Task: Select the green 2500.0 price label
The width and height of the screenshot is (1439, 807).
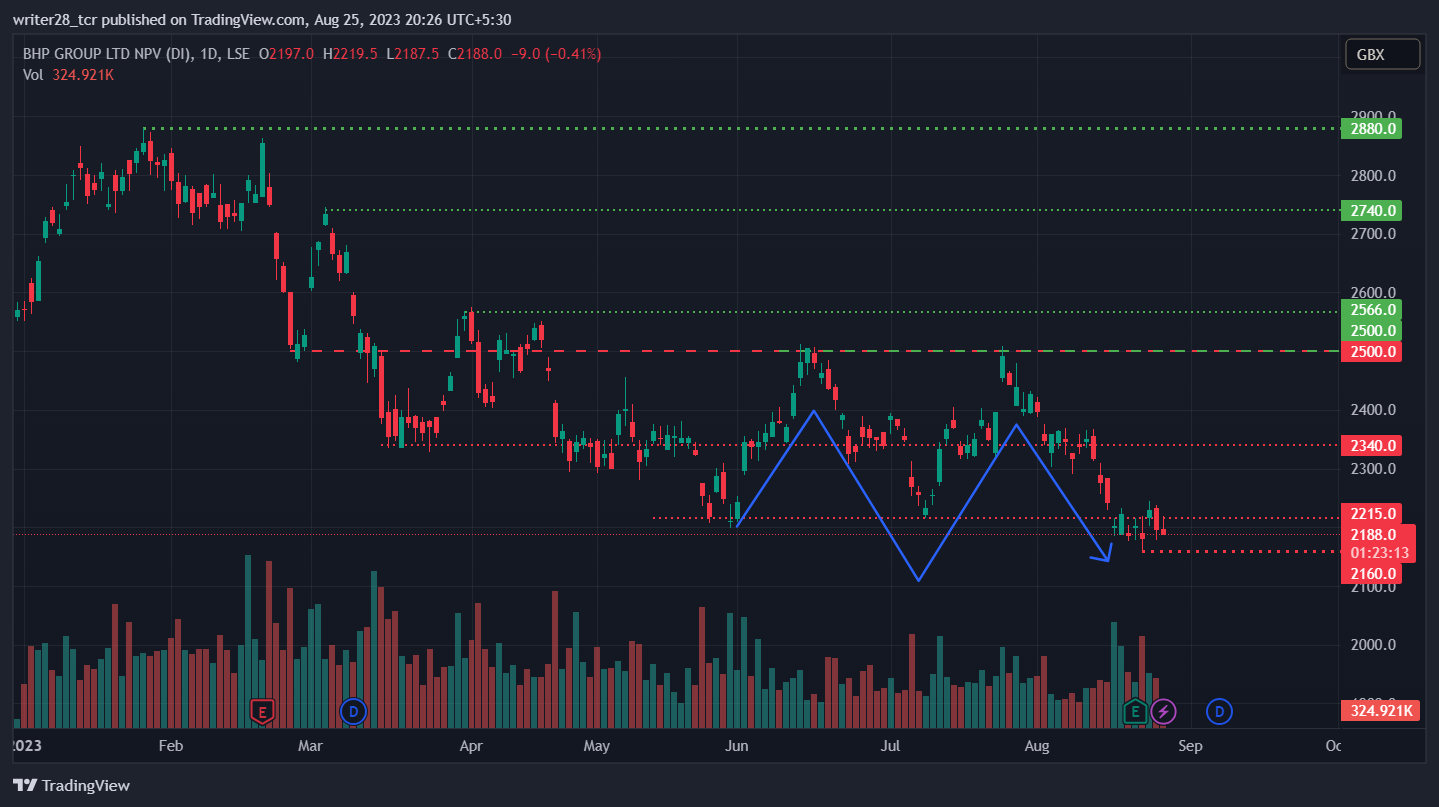Action: click(x=1372, y=331)
